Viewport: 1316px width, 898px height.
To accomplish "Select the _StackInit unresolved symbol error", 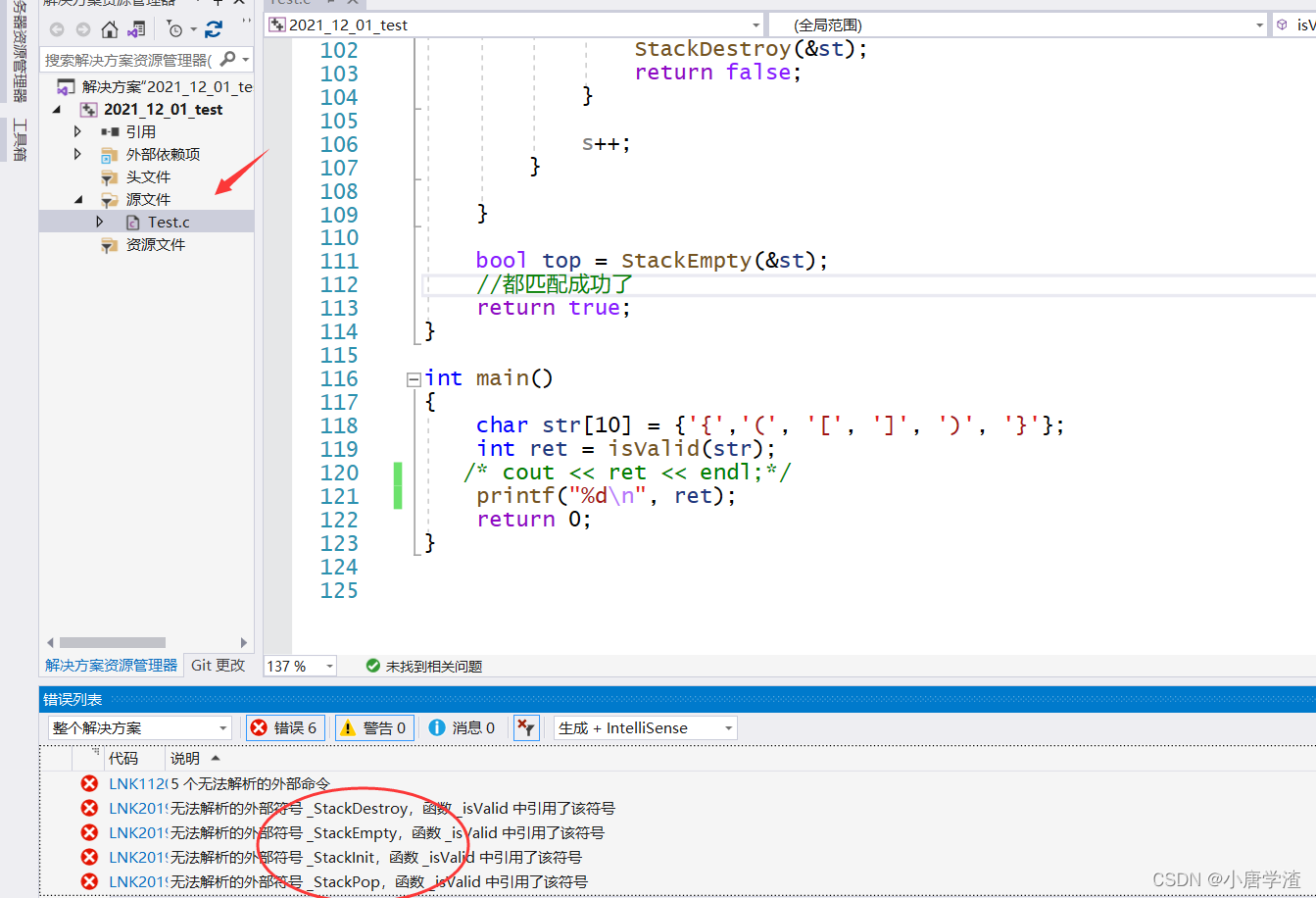I will coord(677,857).
